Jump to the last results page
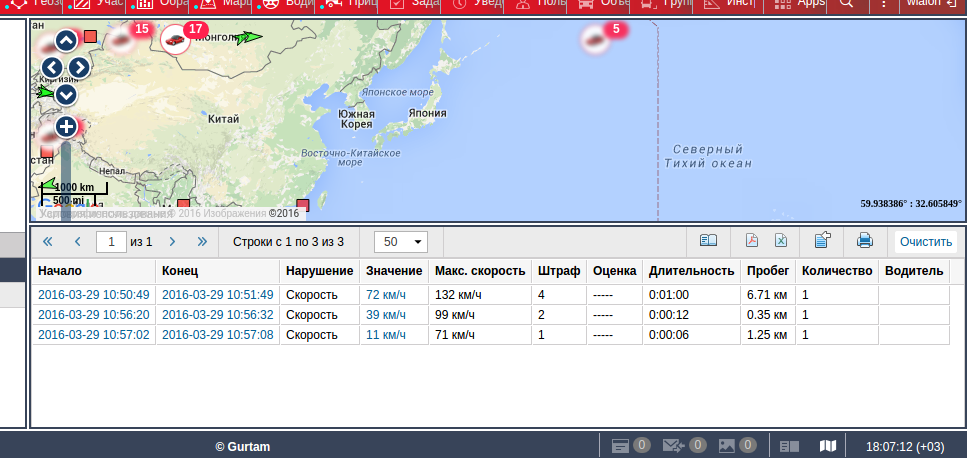Viewport: 968px width, 458px height. coord(202,241)
